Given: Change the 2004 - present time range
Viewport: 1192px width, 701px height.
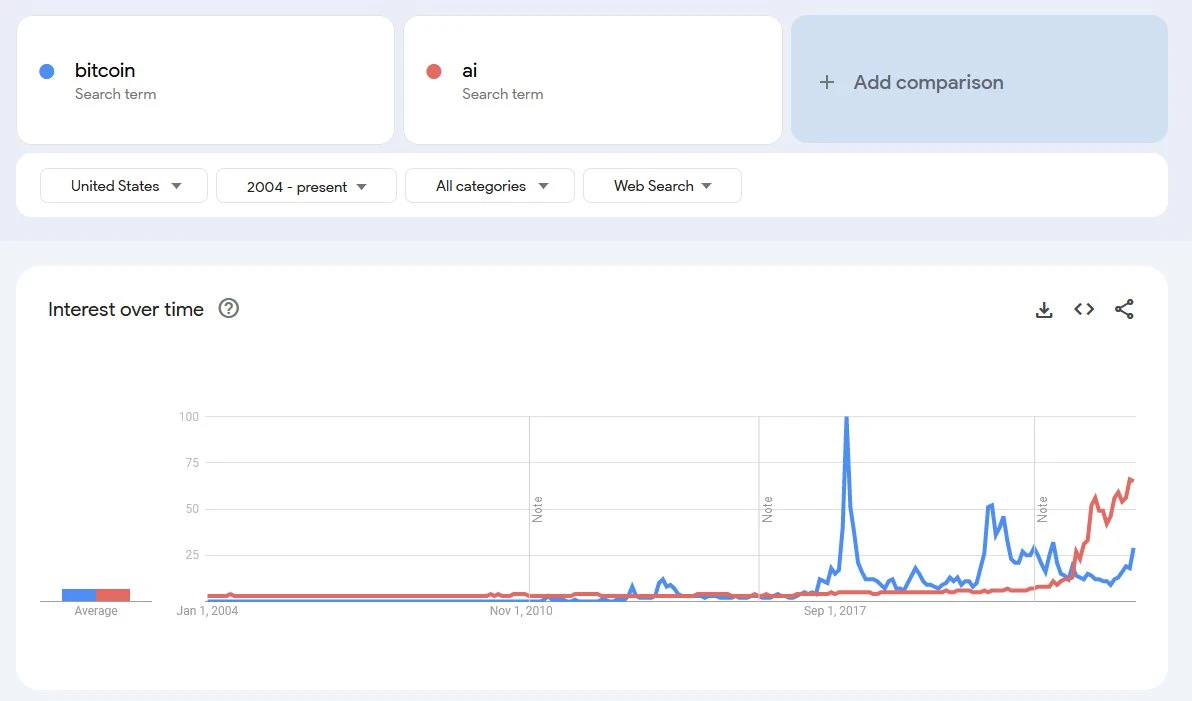Looking at the screenshot, I should pos(306,186).
